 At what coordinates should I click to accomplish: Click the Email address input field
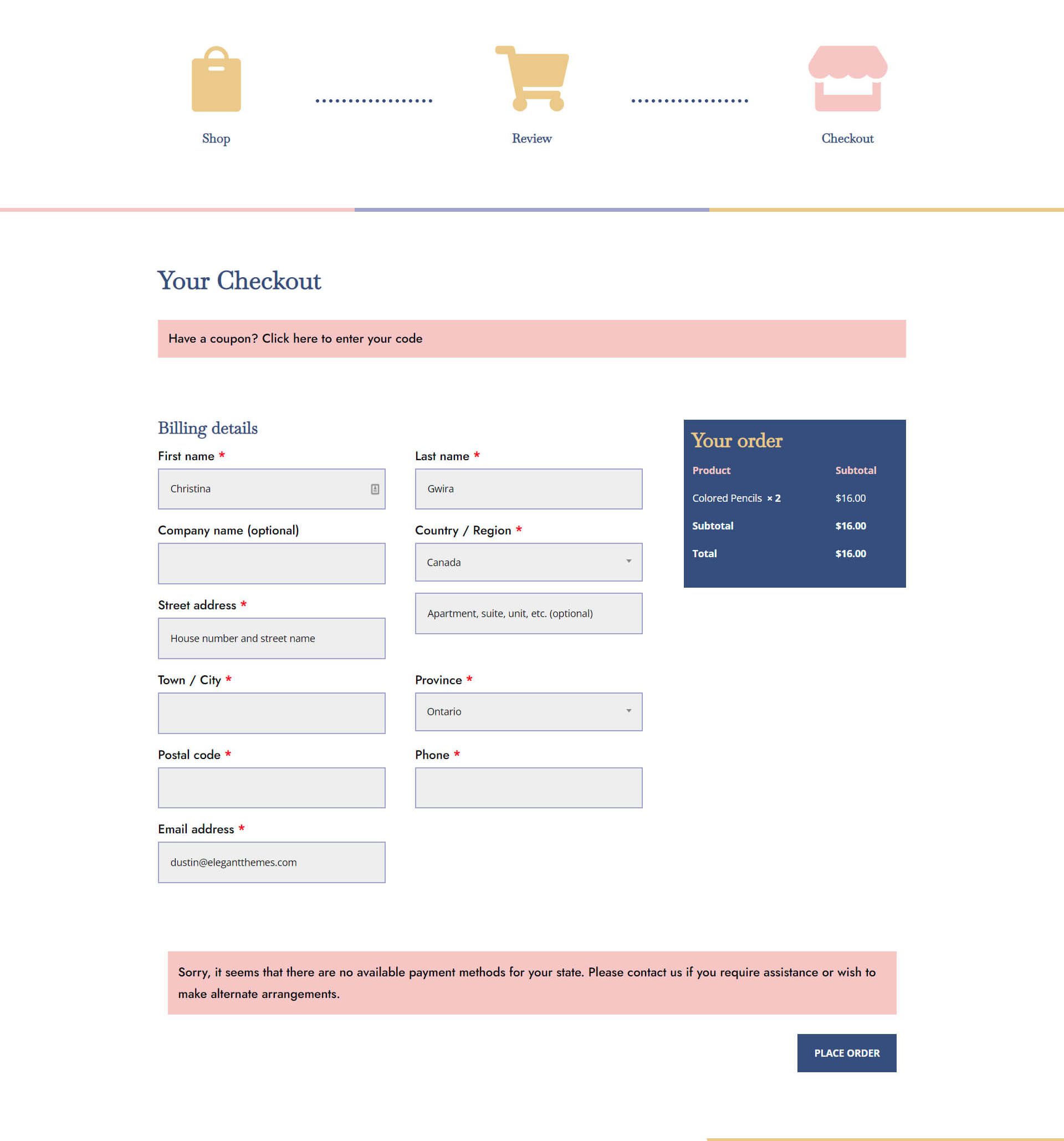[271, 862]
